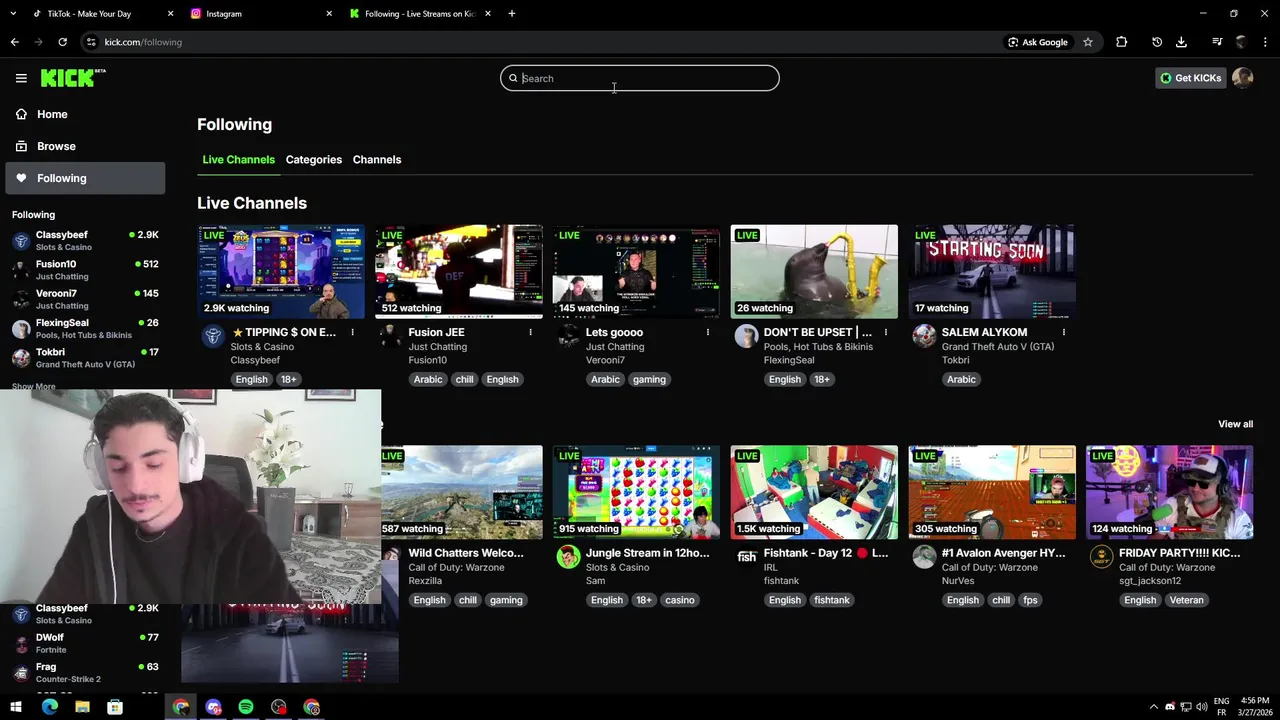This screenshot has height=720, width=1280.
Task: Click the Arabic tag under Fusion JEE
Action: coord(428,379)
